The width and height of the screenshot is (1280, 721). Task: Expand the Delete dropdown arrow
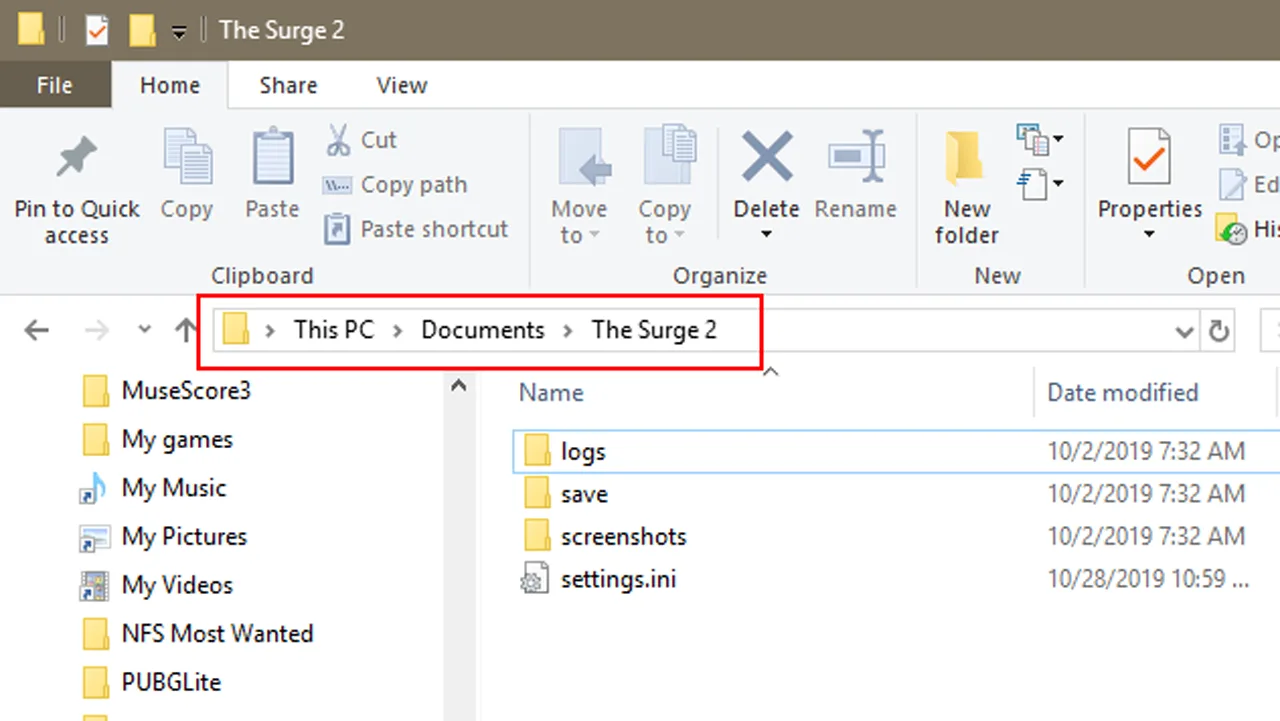(766, 235)
